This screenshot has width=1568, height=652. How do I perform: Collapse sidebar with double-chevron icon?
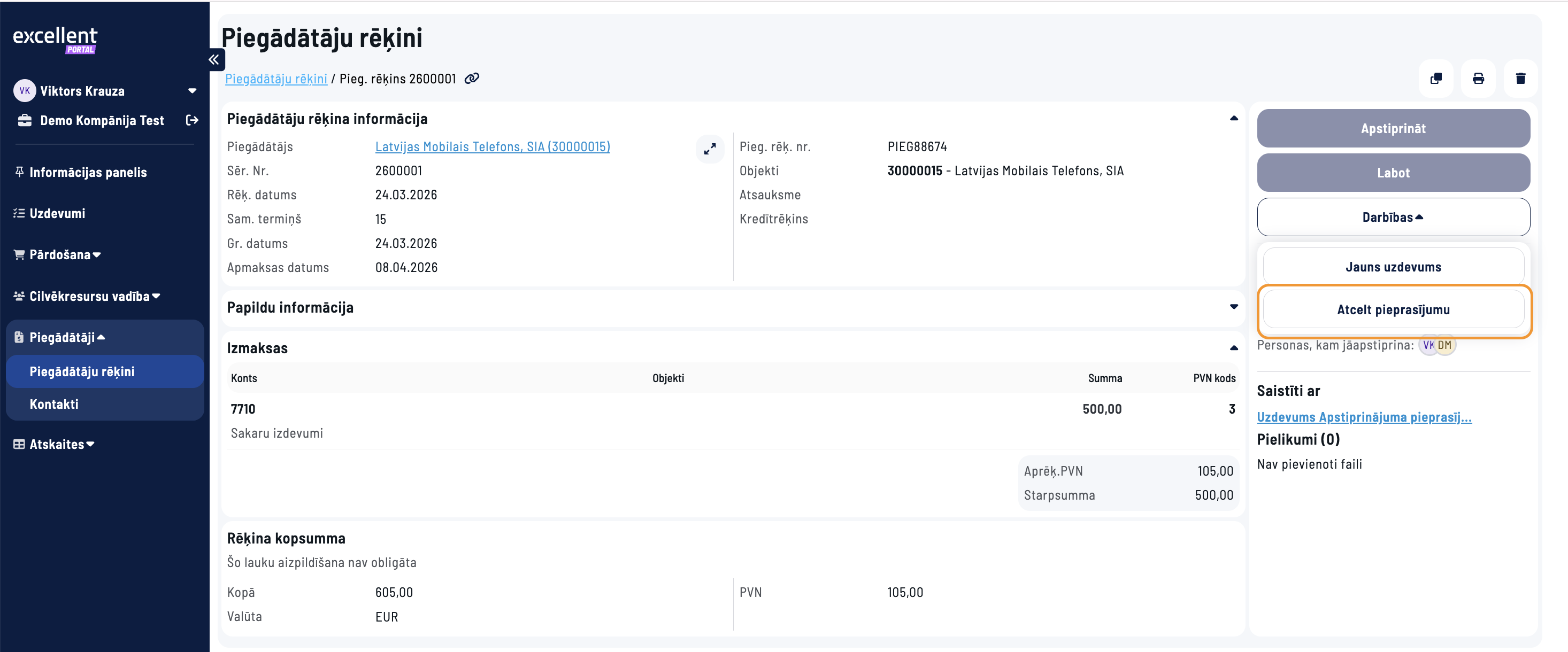(x=214, y=60)
